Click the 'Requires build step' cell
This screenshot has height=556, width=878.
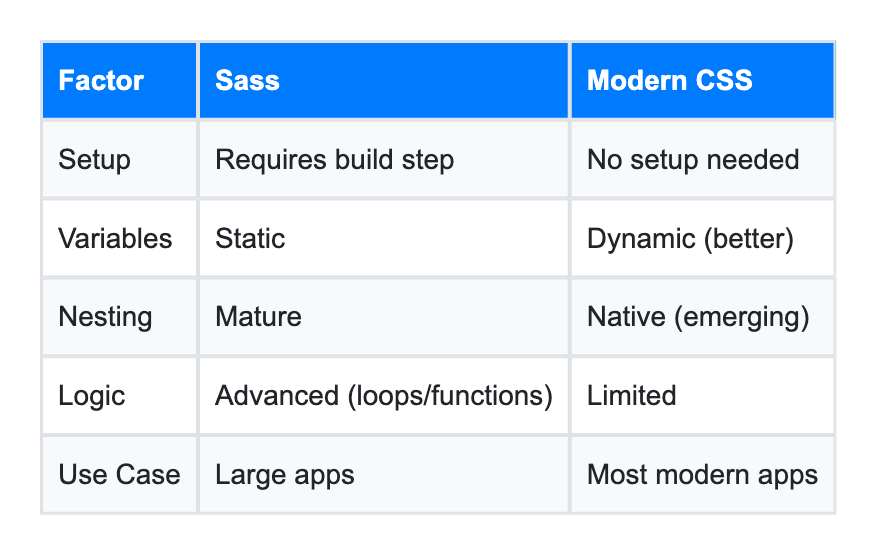pyautogui.click(x=384, y=160)
